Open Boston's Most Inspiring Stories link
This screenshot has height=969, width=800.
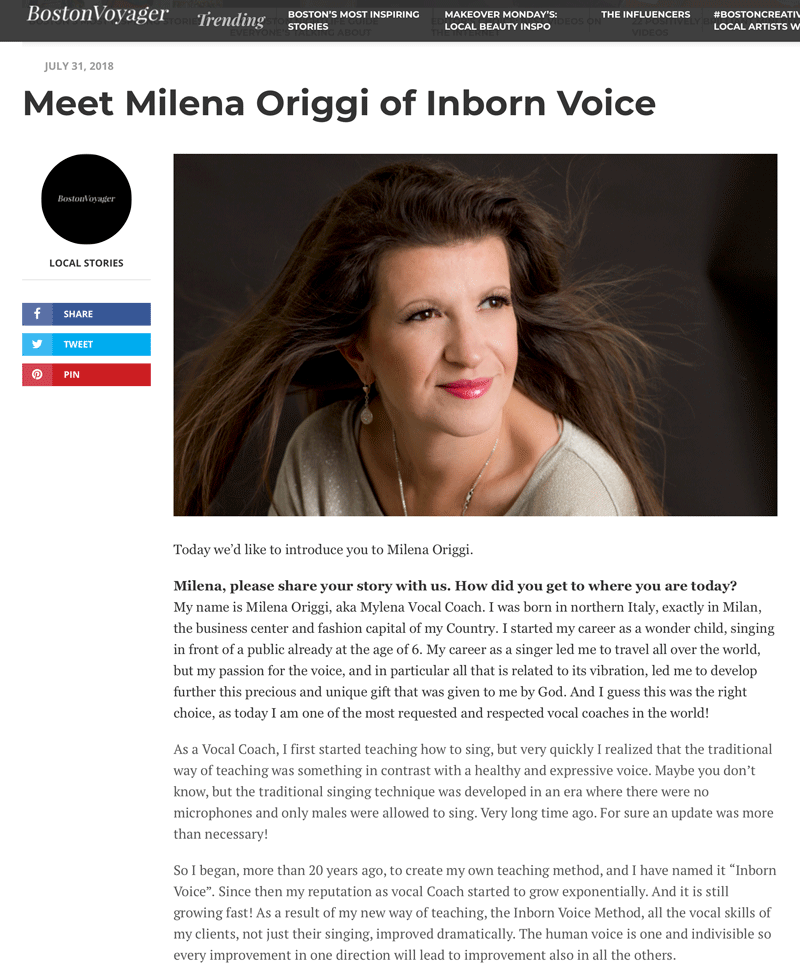pyautogui.click(x=353, y=20)
